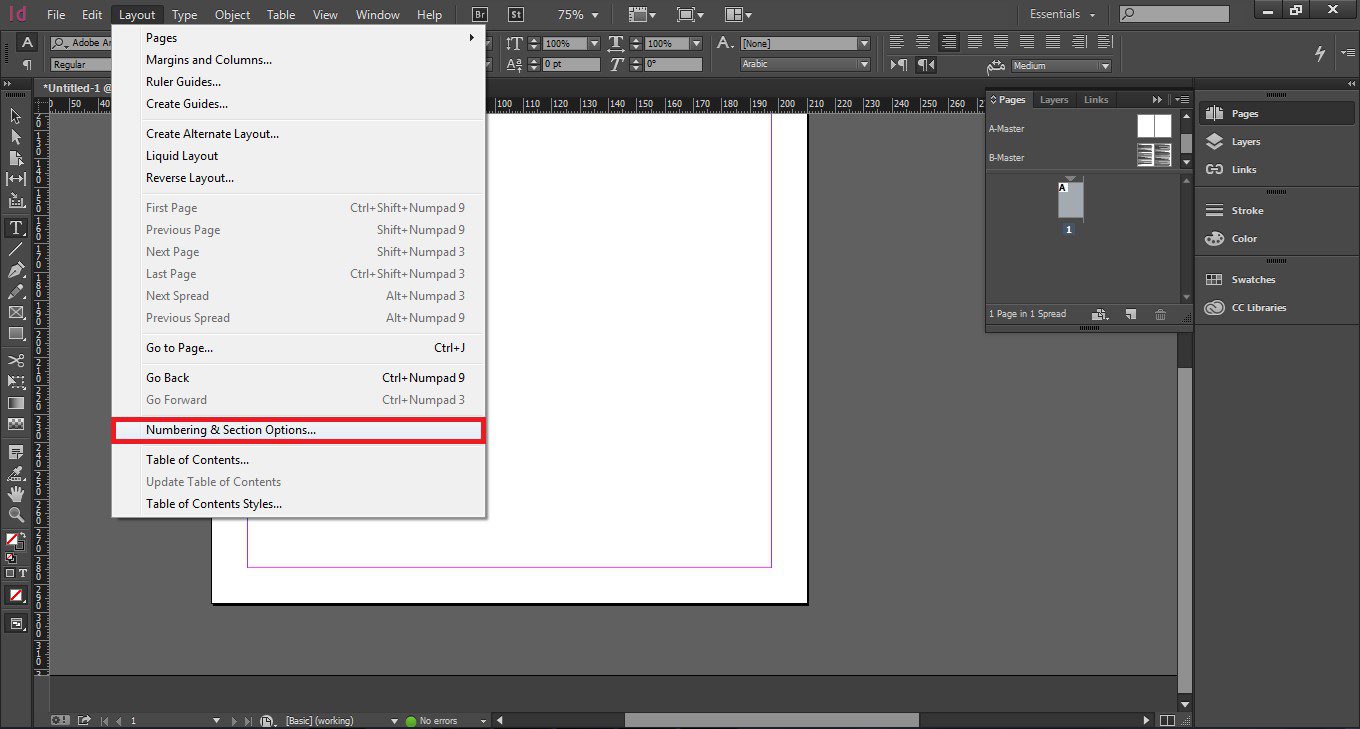Create new page icon in Pages panel
The width and height of the screenshot is (1360, 729).
click(1130, 314)
